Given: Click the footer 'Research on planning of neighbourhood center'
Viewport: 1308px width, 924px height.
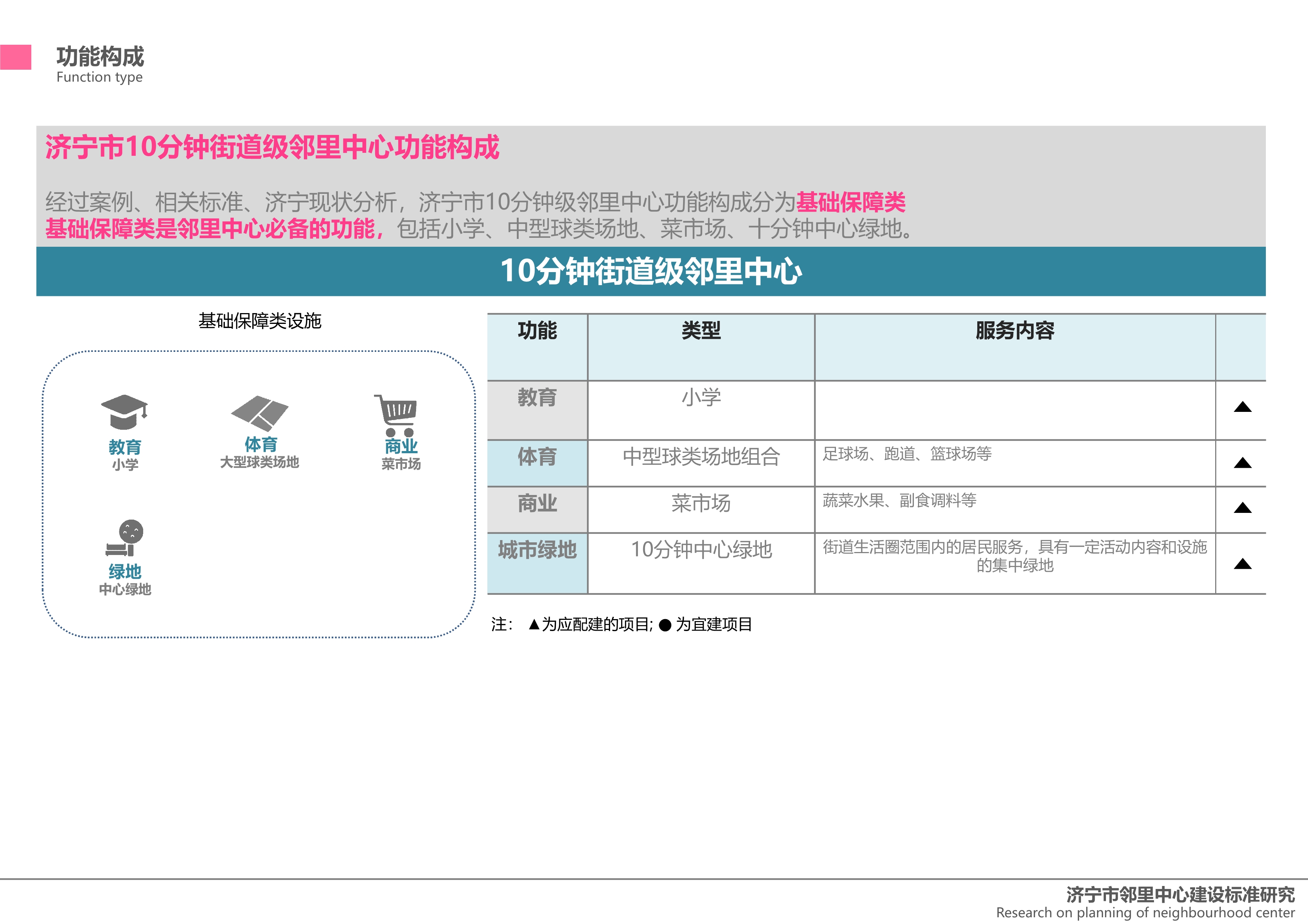Looking at the screenshot, I should coord(1146,913).
